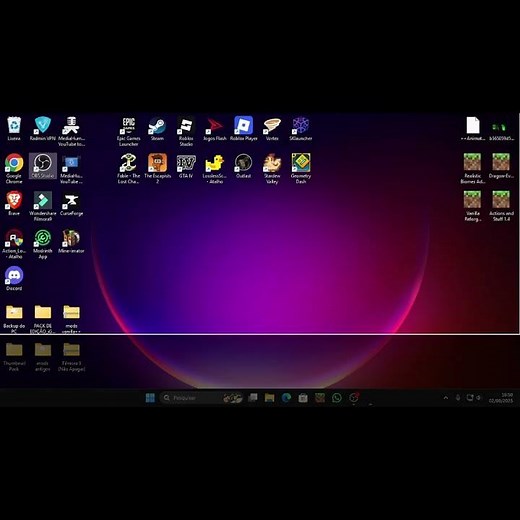The image size is (520, 520).
Task: Launch The Escapists 2 shortcut
Action: 157,168
